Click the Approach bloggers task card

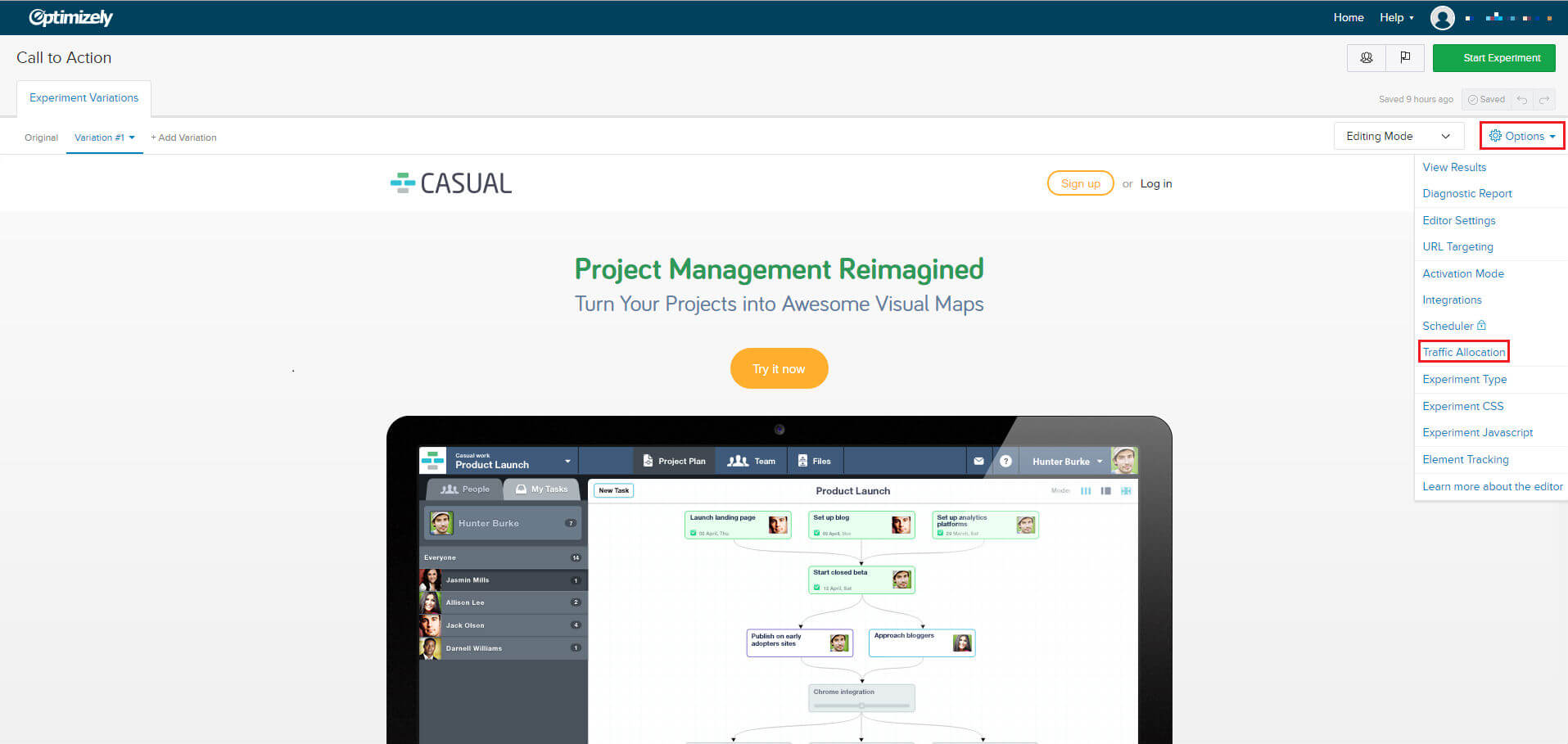pyautogui.click(x=922, y=643)
